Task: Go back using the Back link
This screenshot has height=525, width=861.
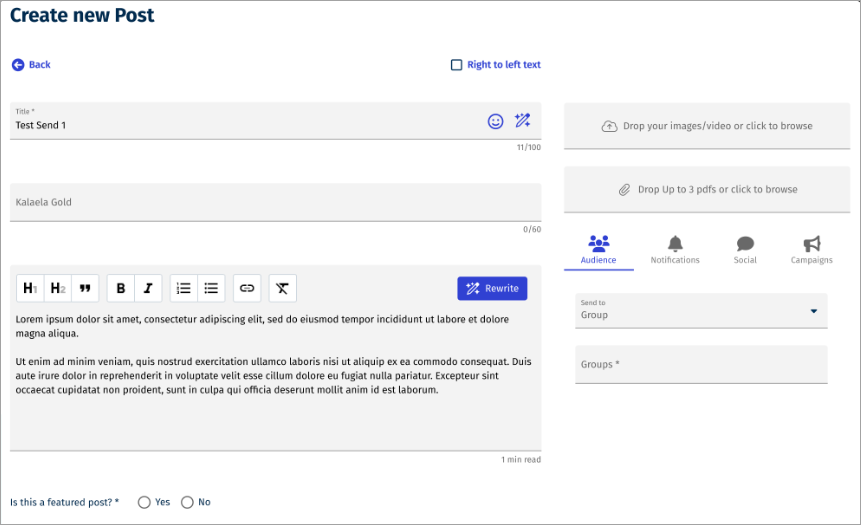Action: 31,65
